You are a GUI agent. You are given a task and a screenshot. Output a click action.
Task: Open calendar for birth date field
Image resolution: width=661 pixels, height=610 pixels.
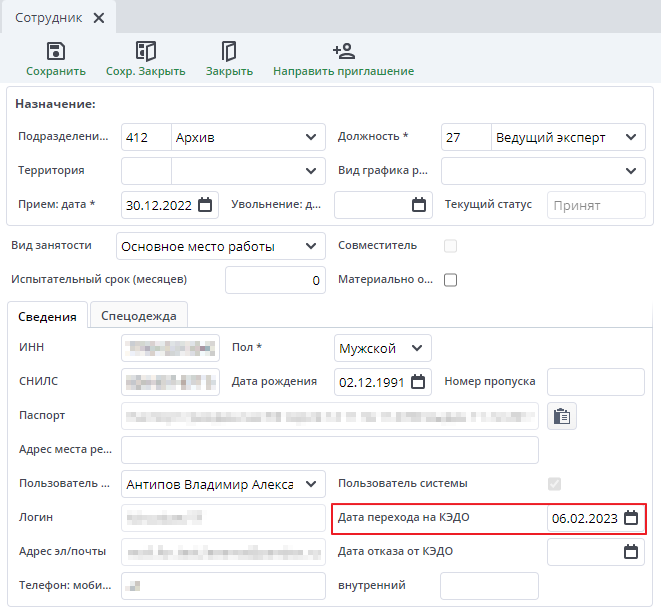(419, 382)
